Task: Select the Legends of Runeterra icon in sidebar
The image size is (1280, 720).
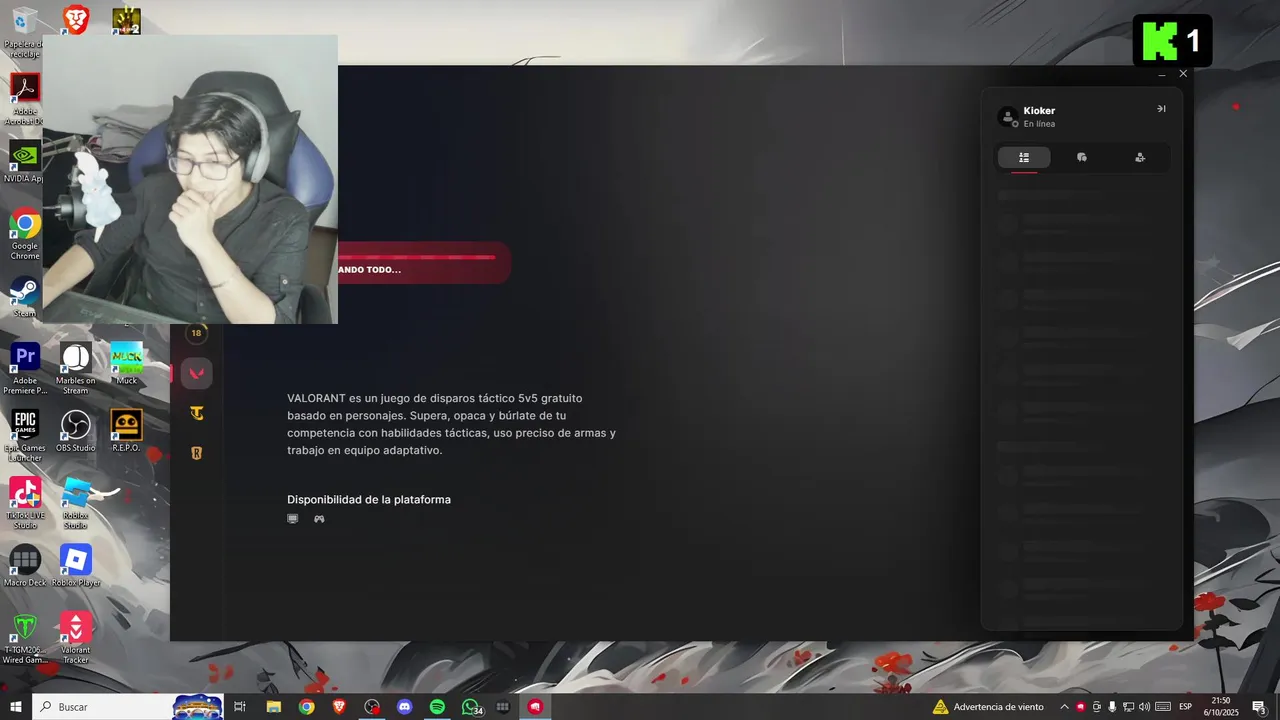Action: click(x=197, y=453)
